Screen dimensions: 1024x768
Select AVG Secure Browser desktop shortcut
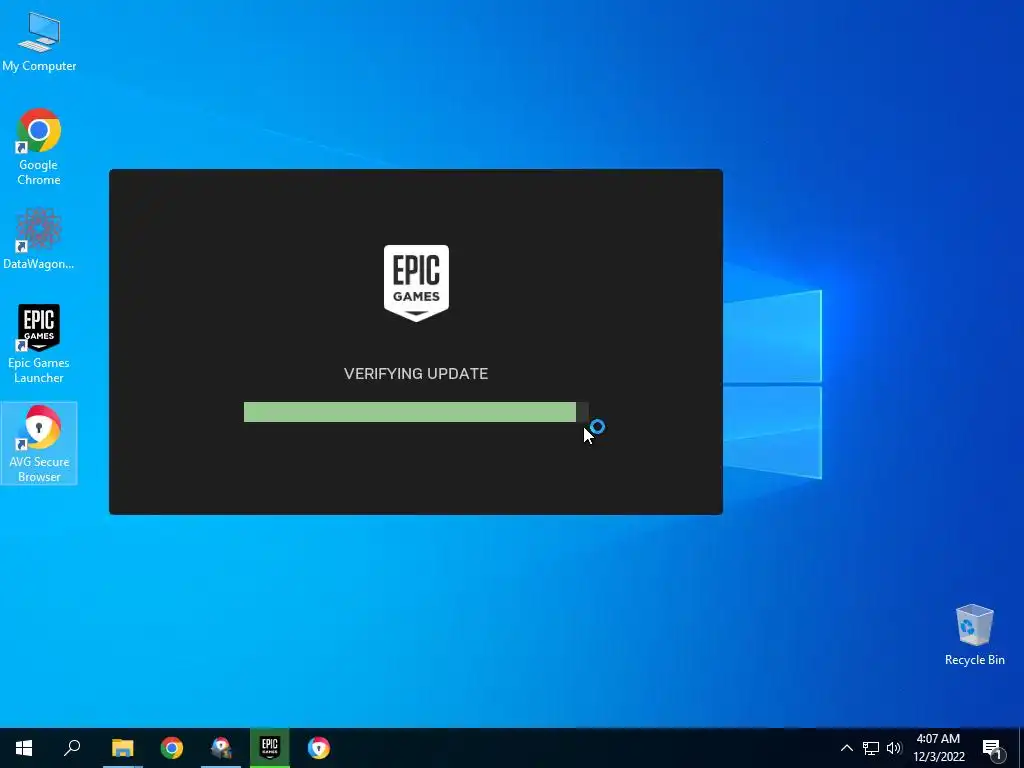tap(39, 443)
